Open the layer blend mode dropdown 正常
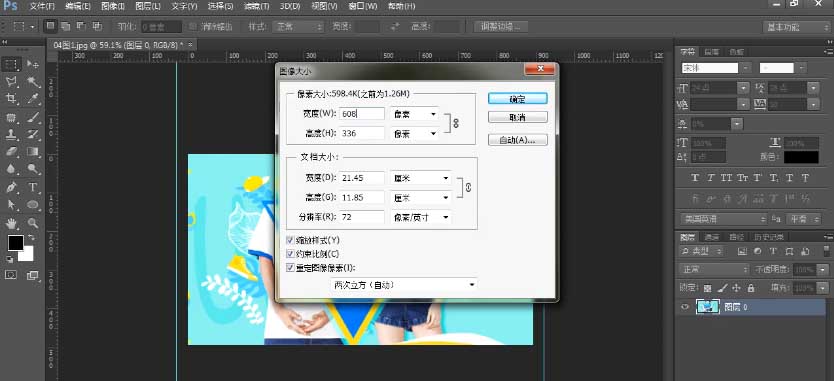 pos(714,269)
